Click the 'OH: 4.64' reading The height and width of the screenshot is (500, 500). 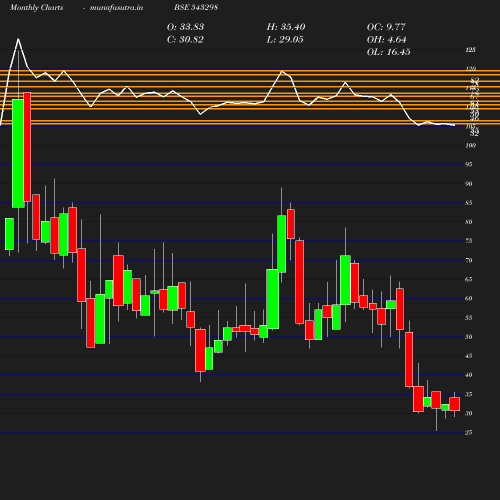click(x=387, y=40)
